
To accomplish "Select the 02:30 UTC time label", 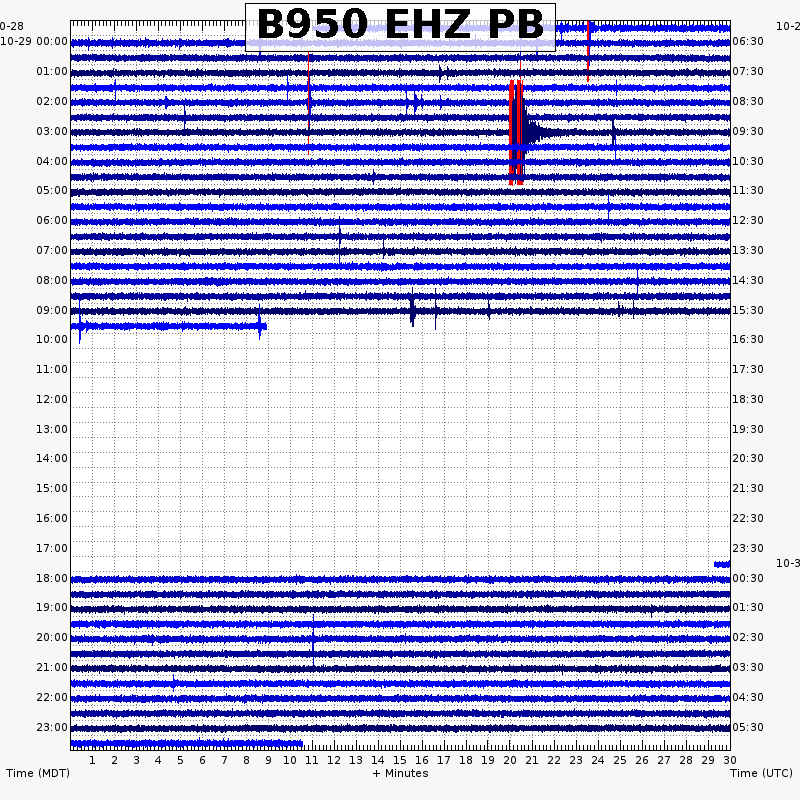I will pos(748,638).
